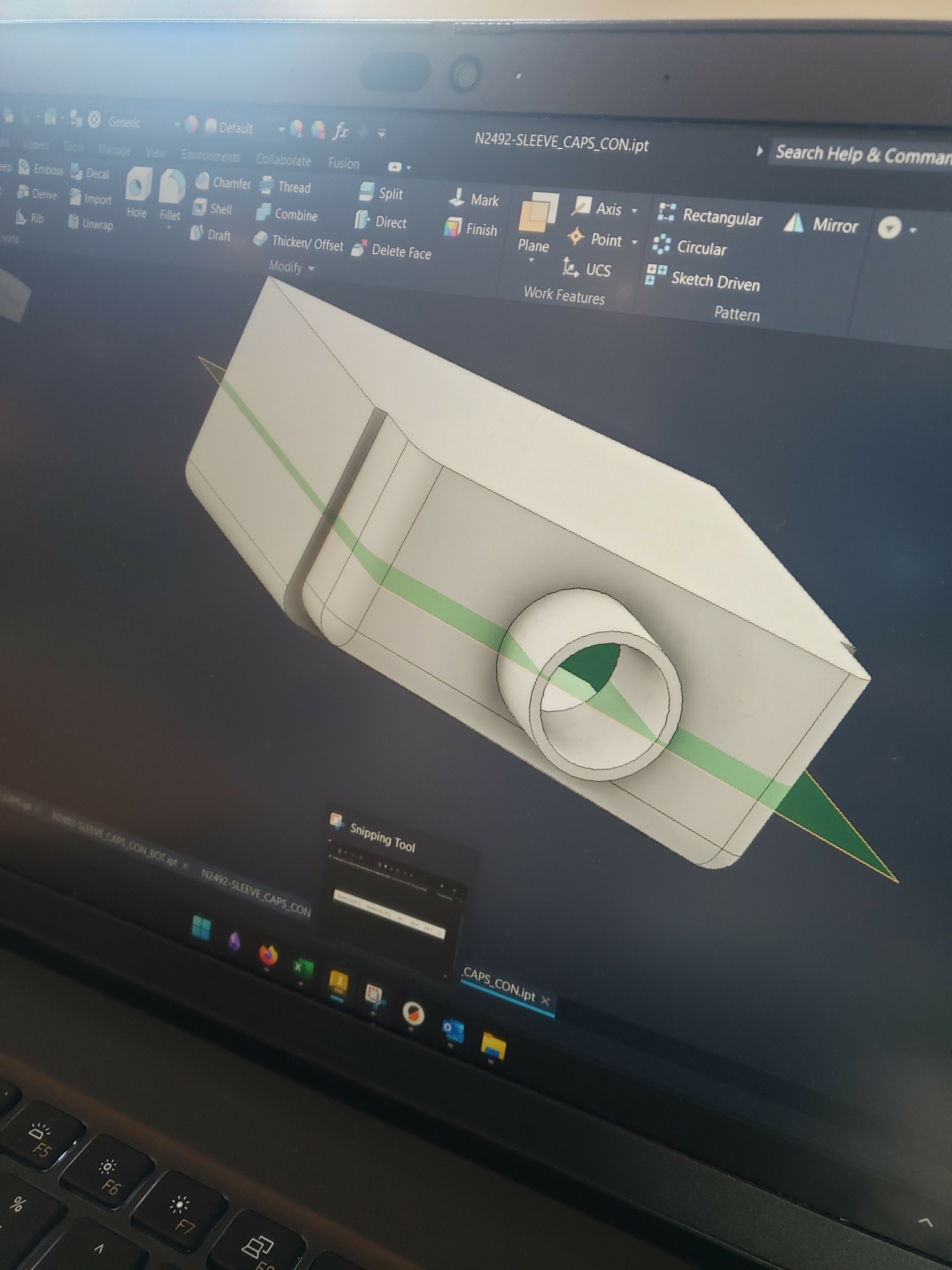The width and height of the screenshot is (952, 1270).
Task: Select the Circular pattern tool
Action: click(690, 247)
